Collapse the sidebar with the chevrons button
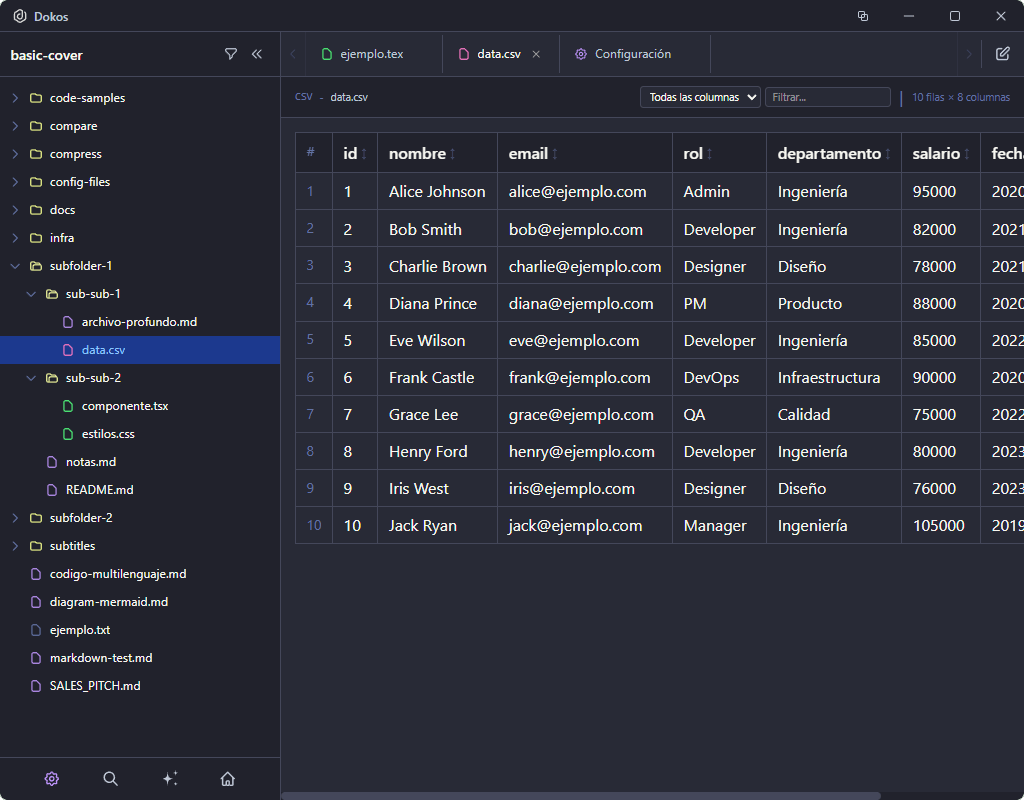 tap(257, 54)
